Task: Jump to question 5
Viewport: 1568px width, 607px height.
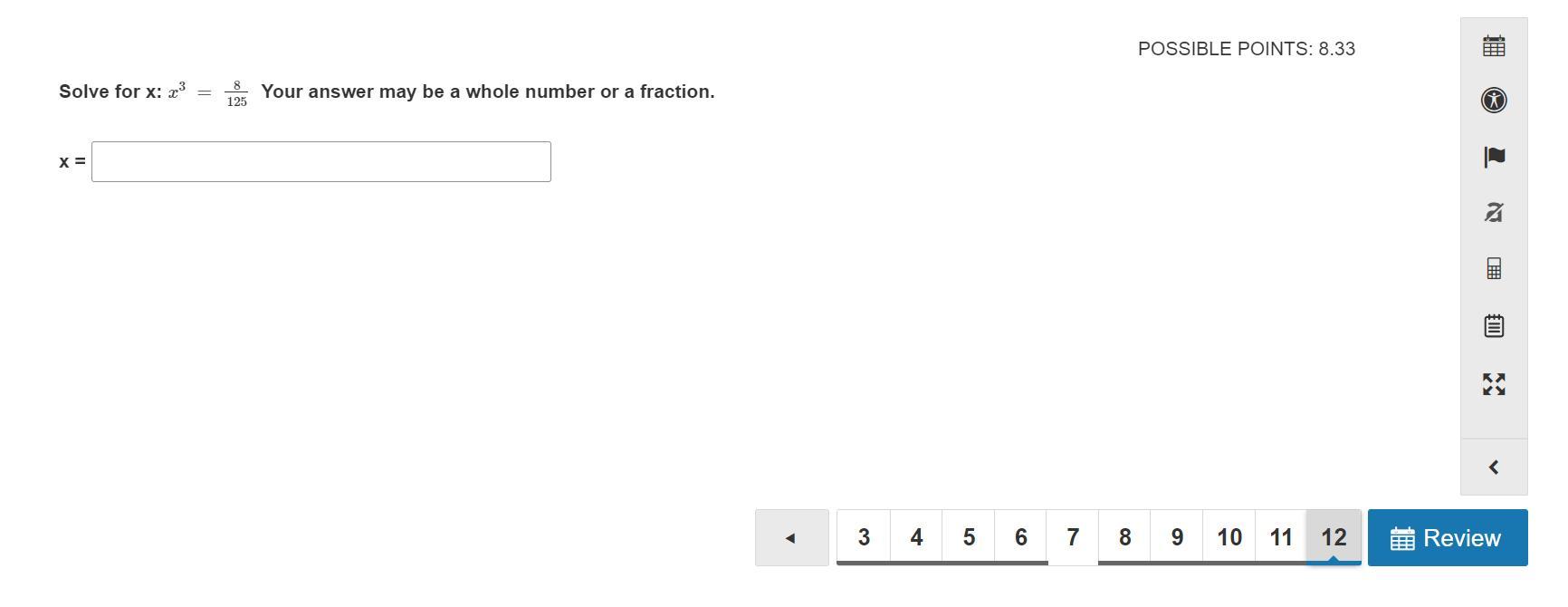Action: pyautogui.click(x=969, y=537)
